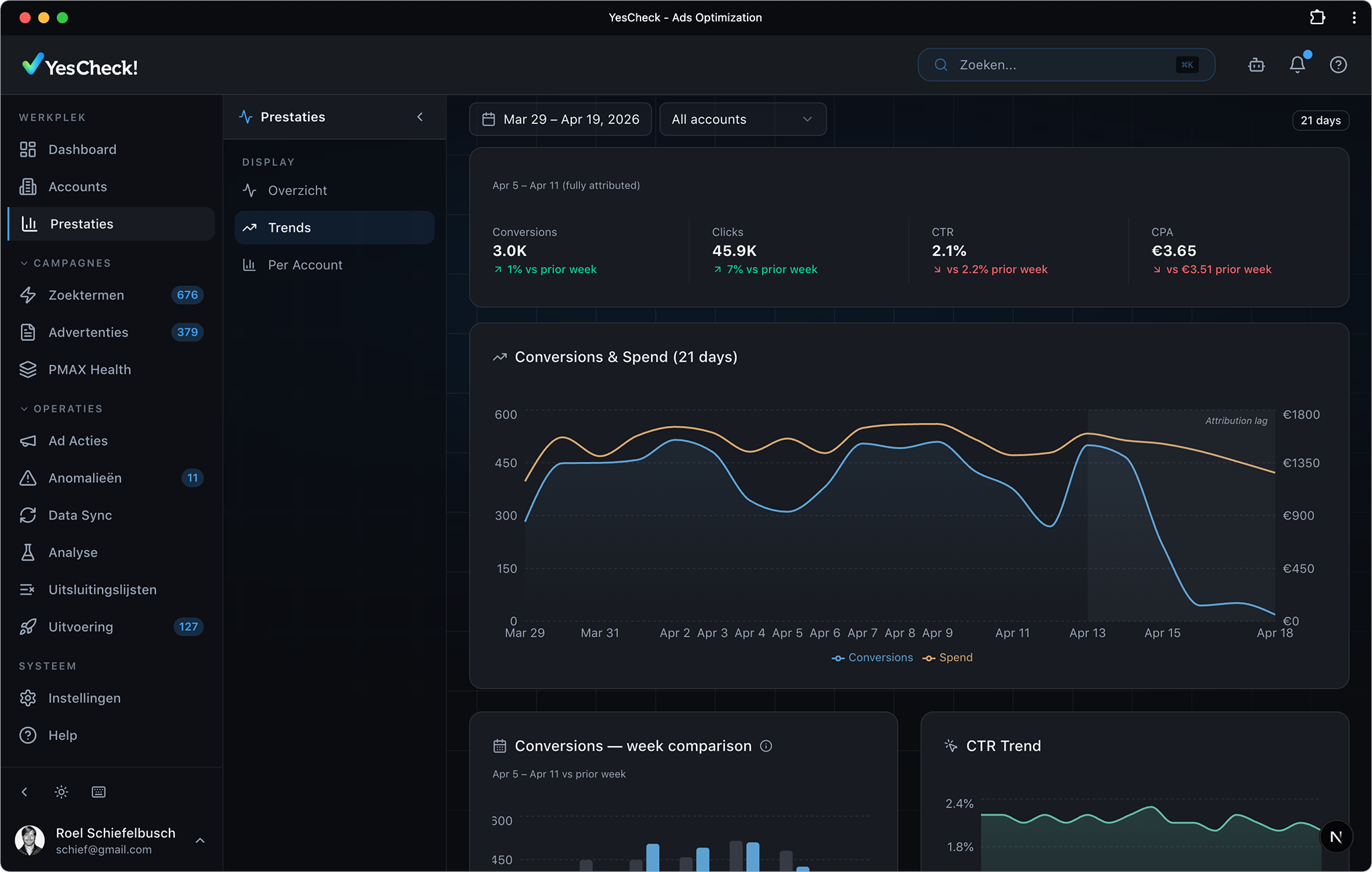The image size is (1372, 872).
Task: Open the Uitsluitingslijsten page
Action: click(x=111, y=589)
